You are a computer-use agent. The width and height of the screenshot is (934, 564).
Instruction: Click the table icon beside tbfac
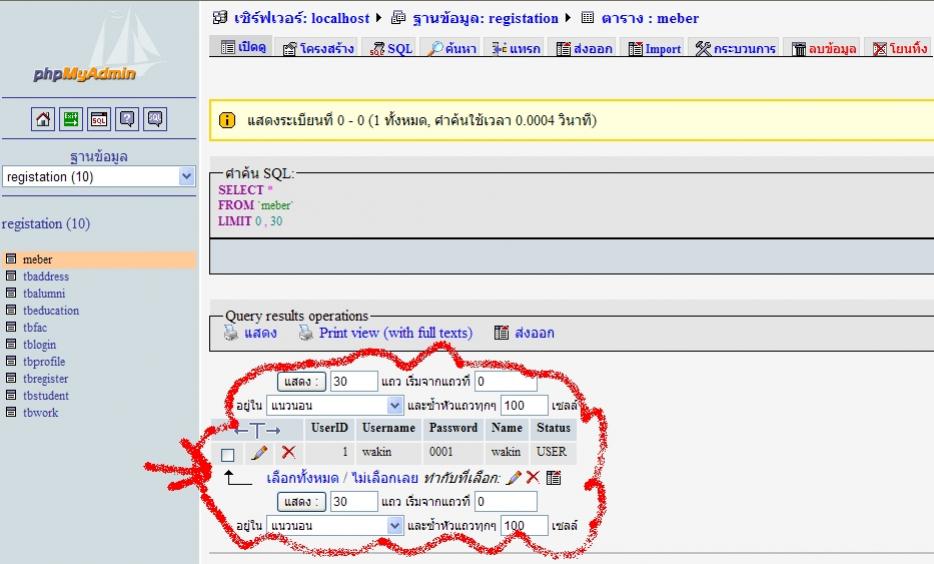tap(11, 327)
